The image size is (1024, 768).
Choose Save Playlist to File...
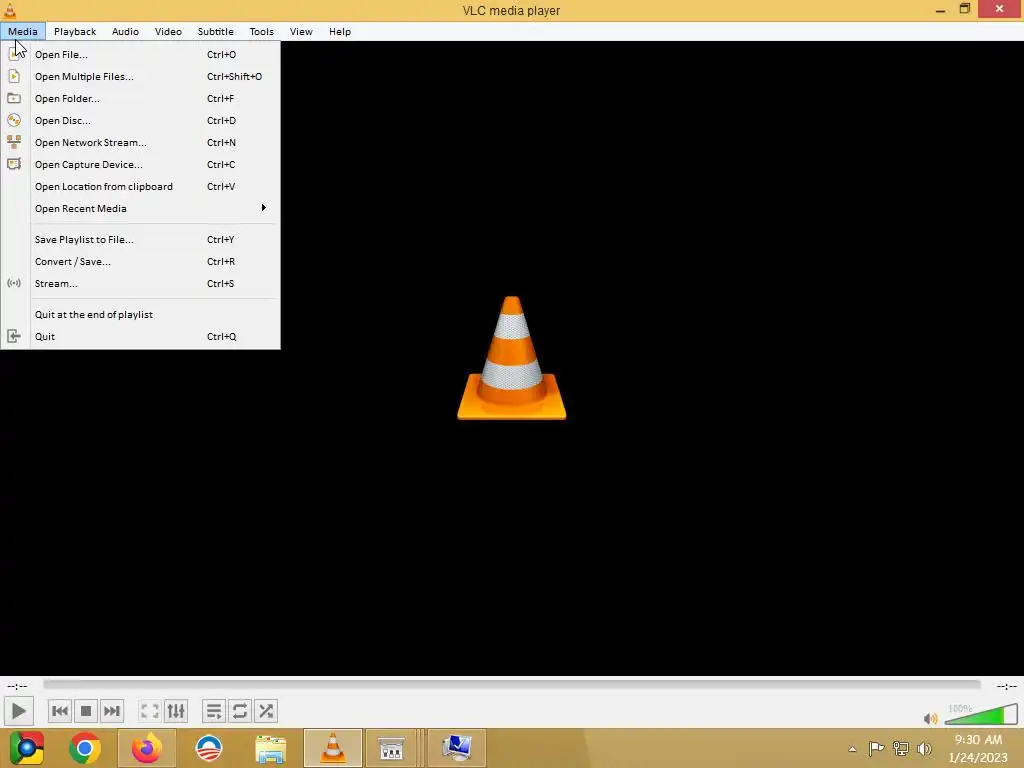[x=140, y=240]
